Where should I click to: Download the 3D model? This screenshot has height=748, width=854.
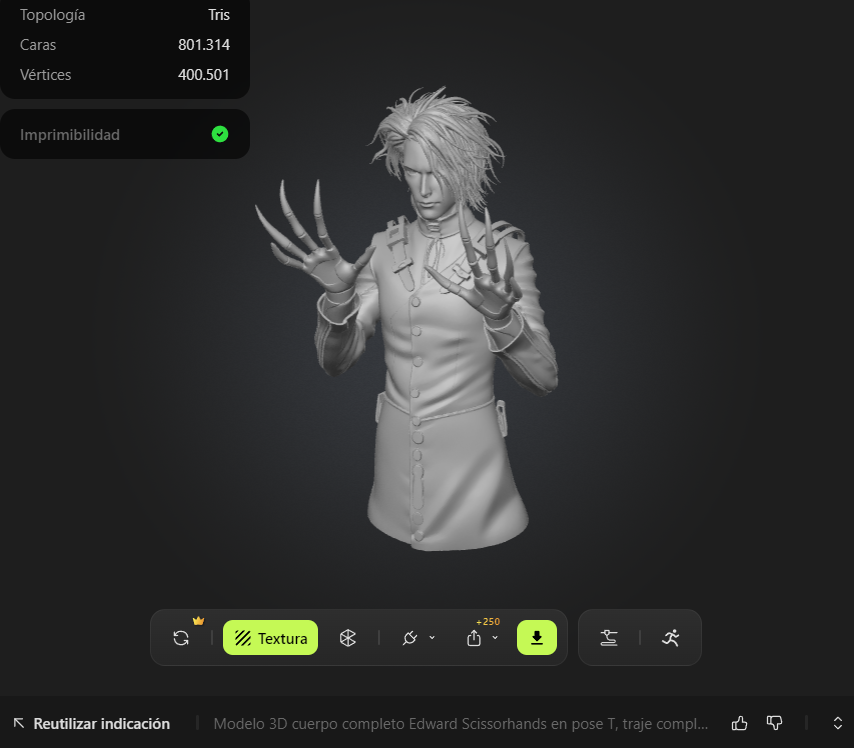(536, 638)
